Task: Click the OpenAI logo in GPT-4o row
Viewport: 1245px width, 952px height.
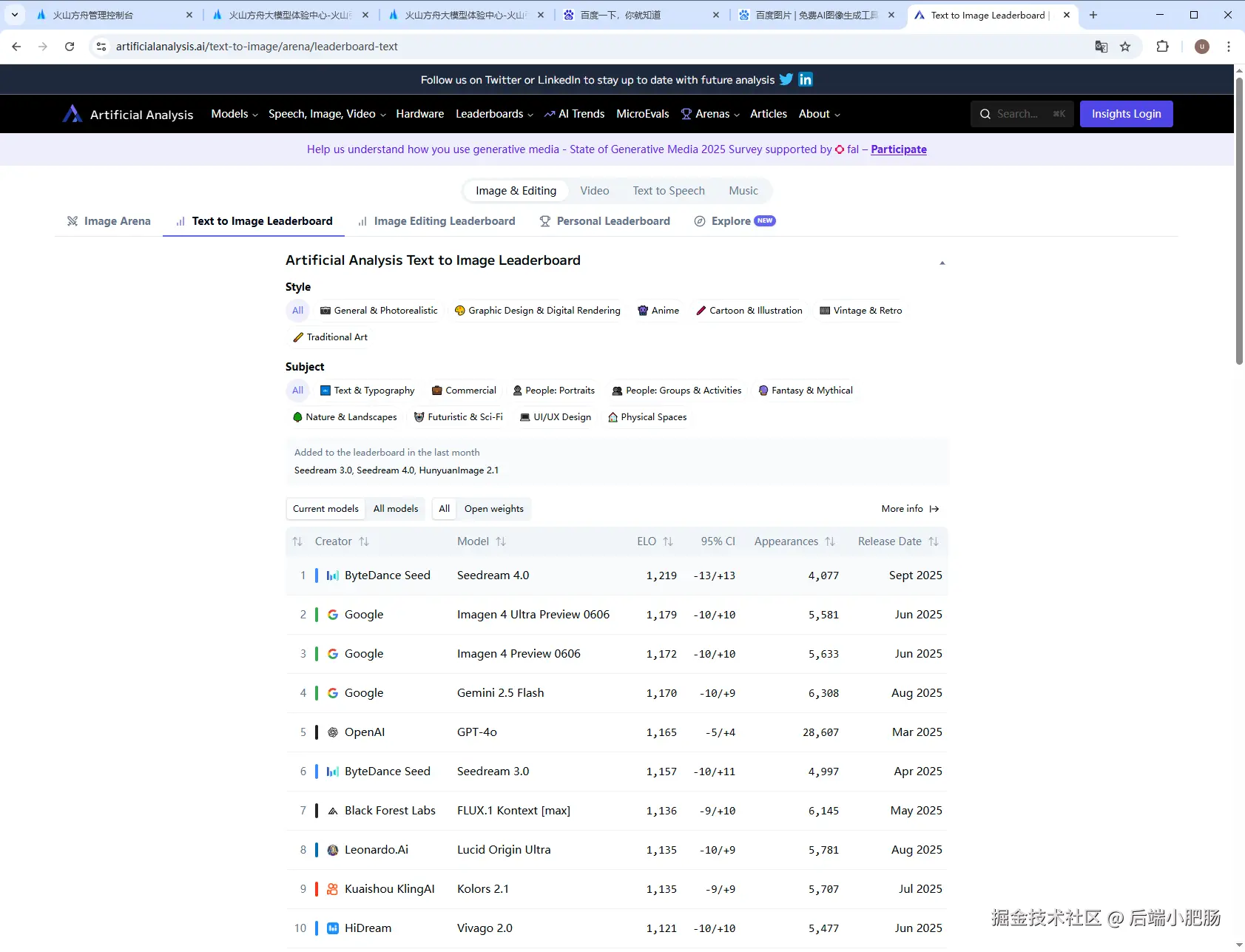Action: coord(333,732)
